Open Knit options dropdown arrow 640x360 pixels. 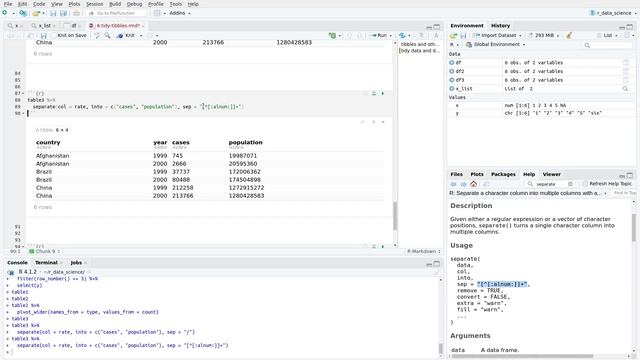tap(141, 36)
